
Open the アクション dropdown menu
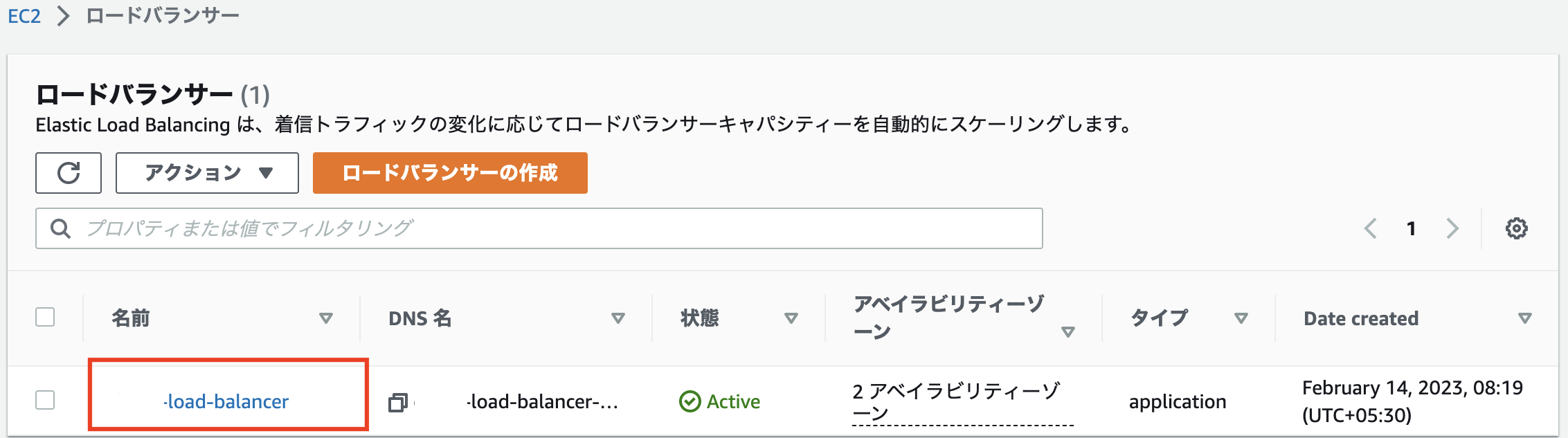click(x=207, y=173)
